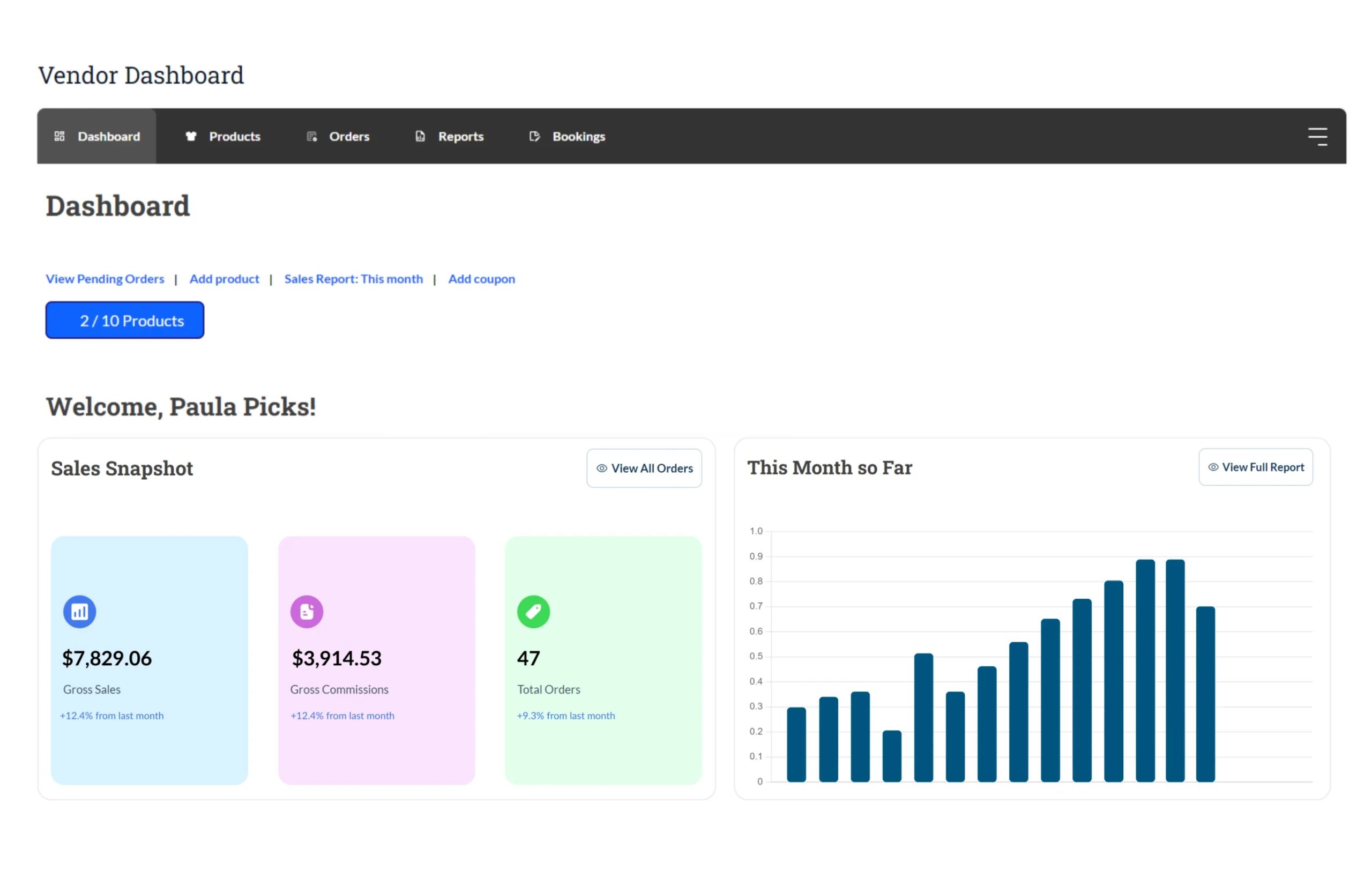Click the Orders list icon
This screenshot has height=893, width=1372.
point(312,136)
